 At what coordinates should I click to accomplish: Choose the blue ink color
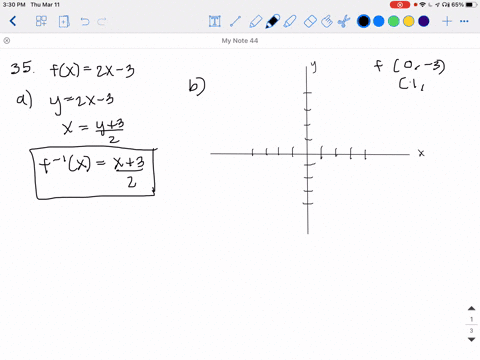[x=379, y=21]
